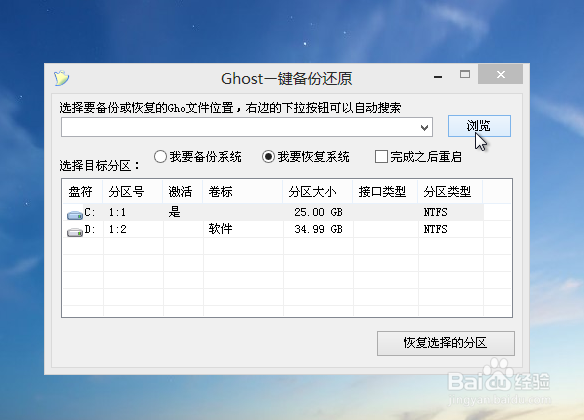Click the D: drive disk icon

click(74, 232)
